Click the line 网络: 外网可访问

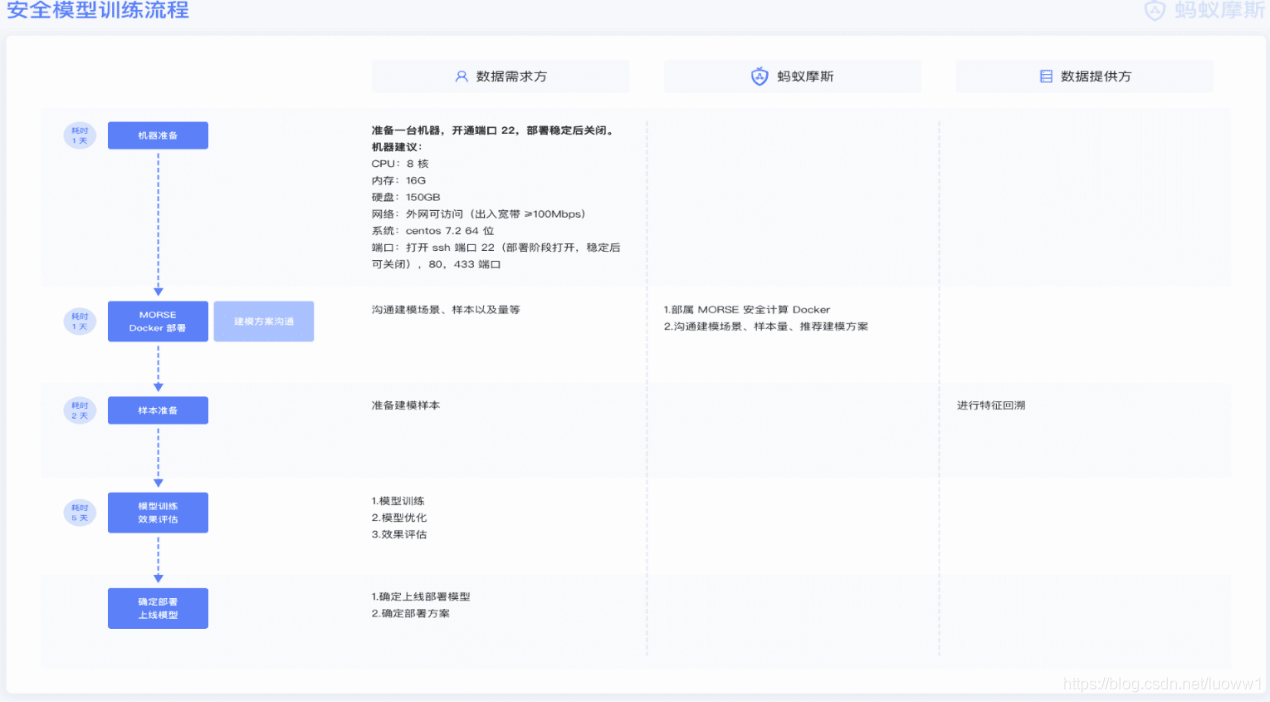pyautogui.click(x=478, y=214)
